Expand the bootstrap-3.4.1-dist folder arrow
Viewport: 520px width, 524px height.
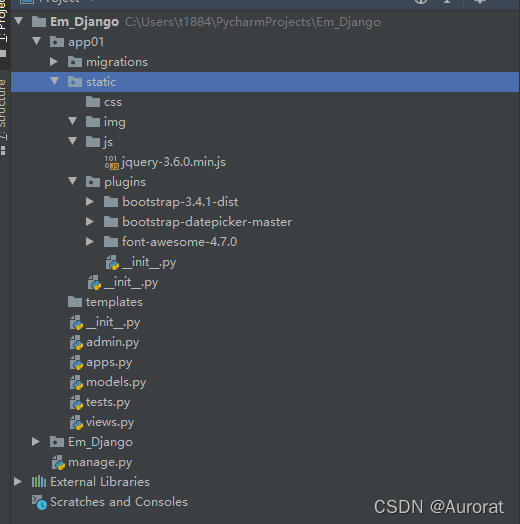pos(90,202)
